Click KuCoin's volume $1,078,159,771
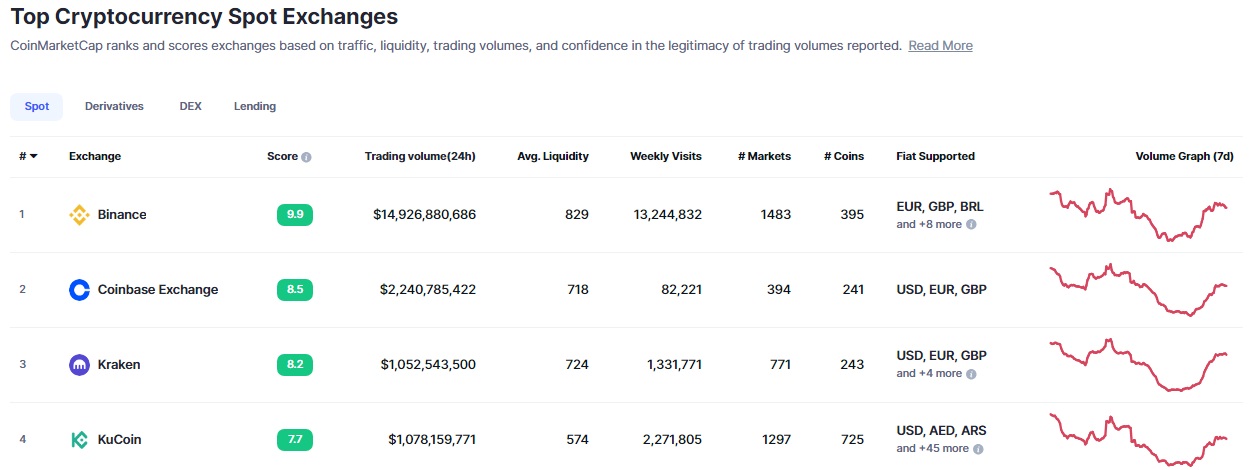Image resolution: width=1249 pixels, height=470 pixels. point(432,440)
